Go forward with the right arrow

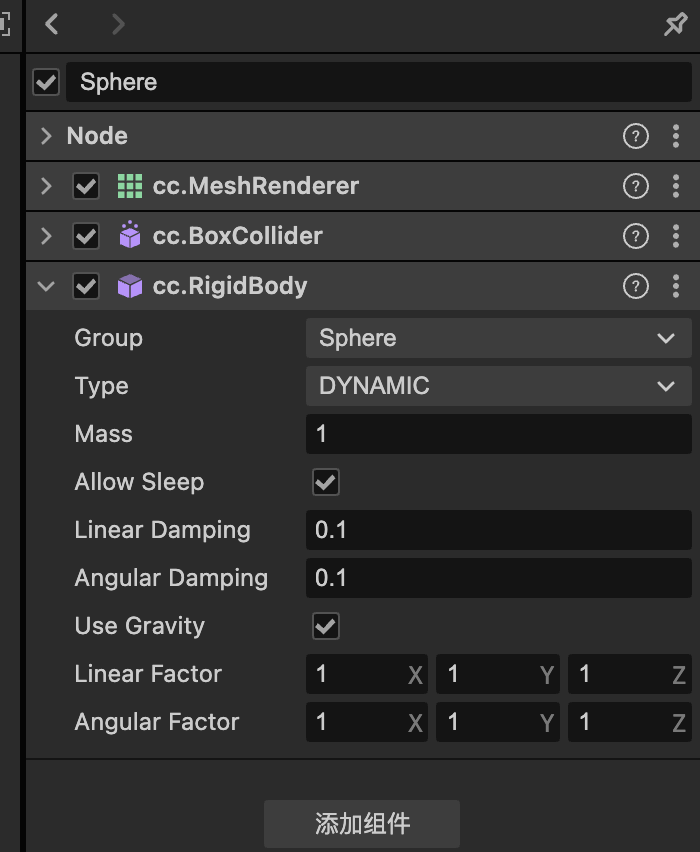118,25
